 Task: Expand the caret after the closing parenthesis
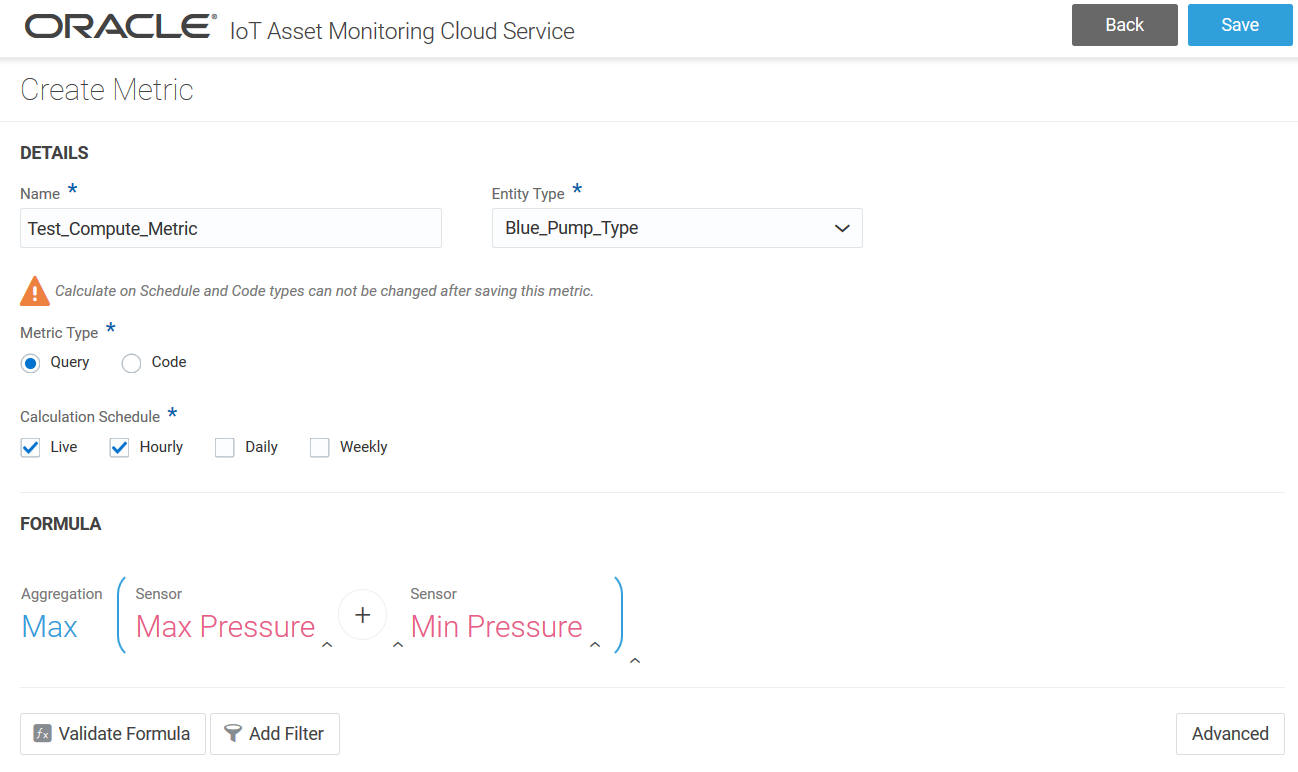(x=635, y=661)
